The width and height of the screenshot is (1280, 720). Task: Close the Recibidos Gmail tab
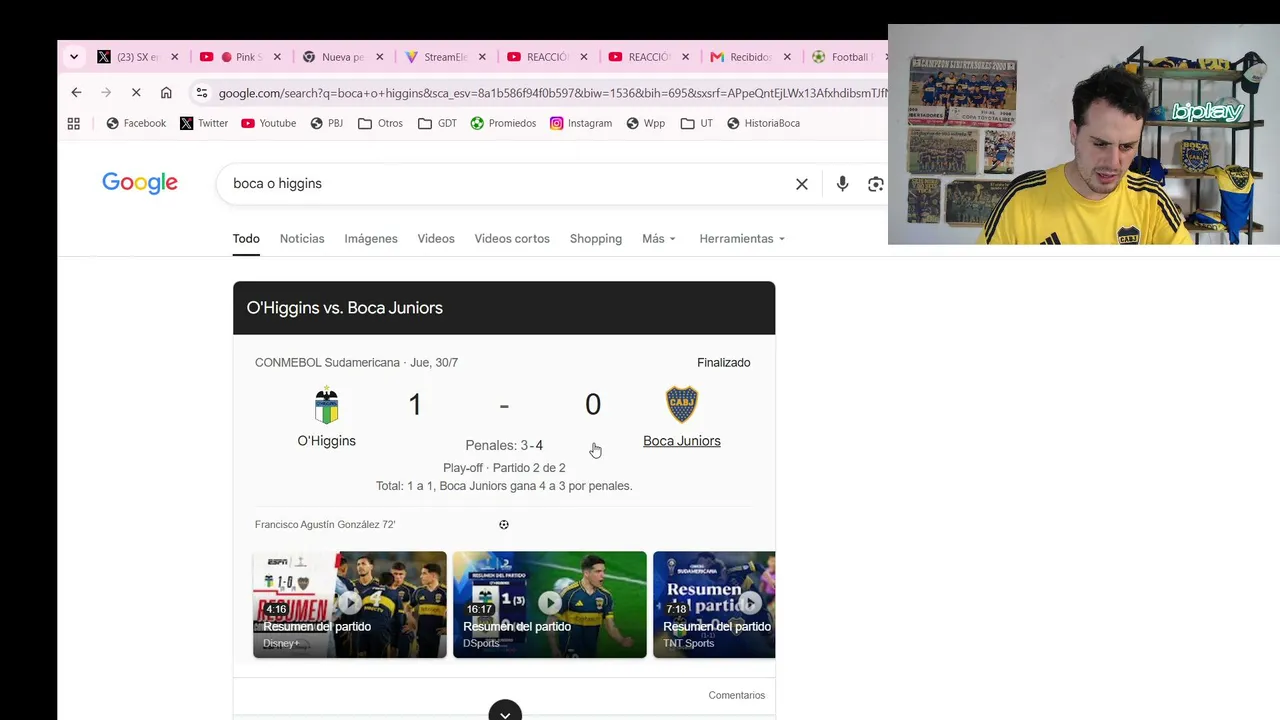[x=787, y=57]
